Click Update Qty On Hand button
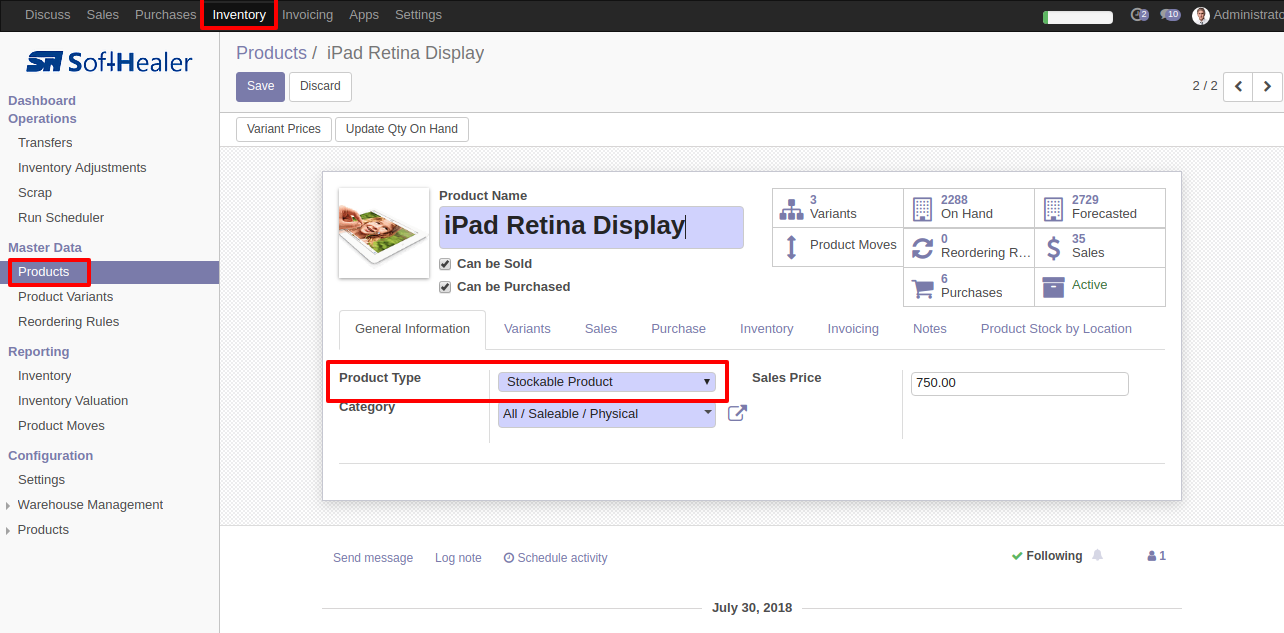 point(402,129)
